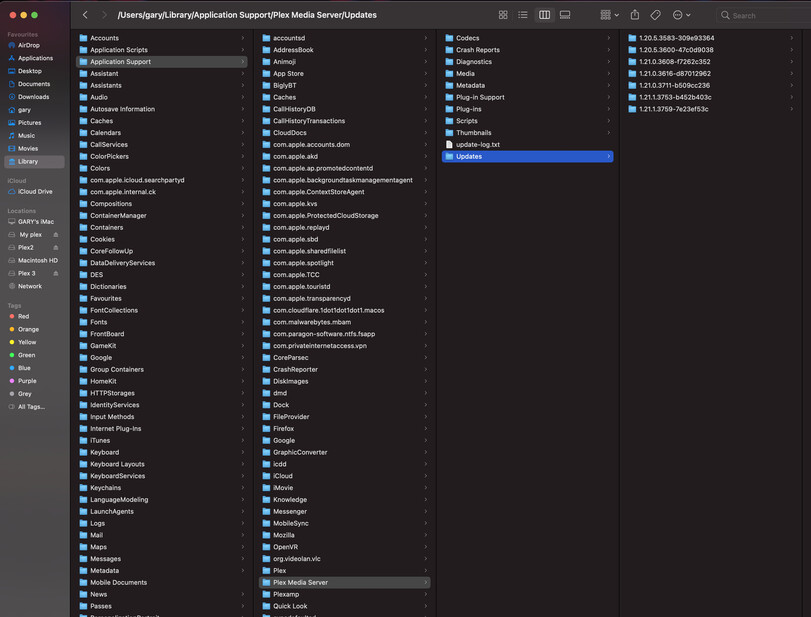Select the GraphicConverter folder
811x617 pixels.
point(344,453)
